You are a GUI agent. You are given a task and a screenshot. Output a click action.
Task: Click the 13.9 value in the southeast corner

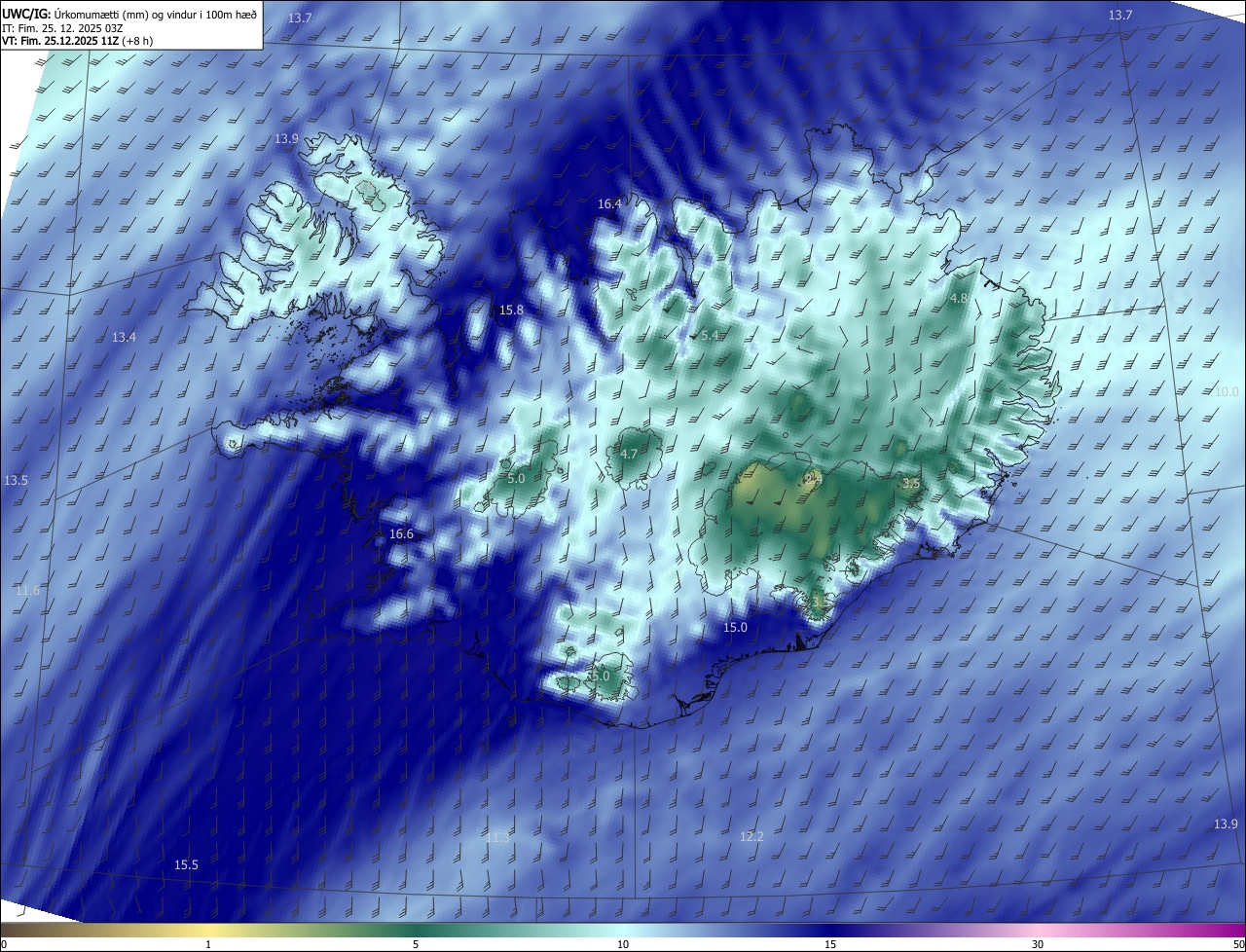1226,824
